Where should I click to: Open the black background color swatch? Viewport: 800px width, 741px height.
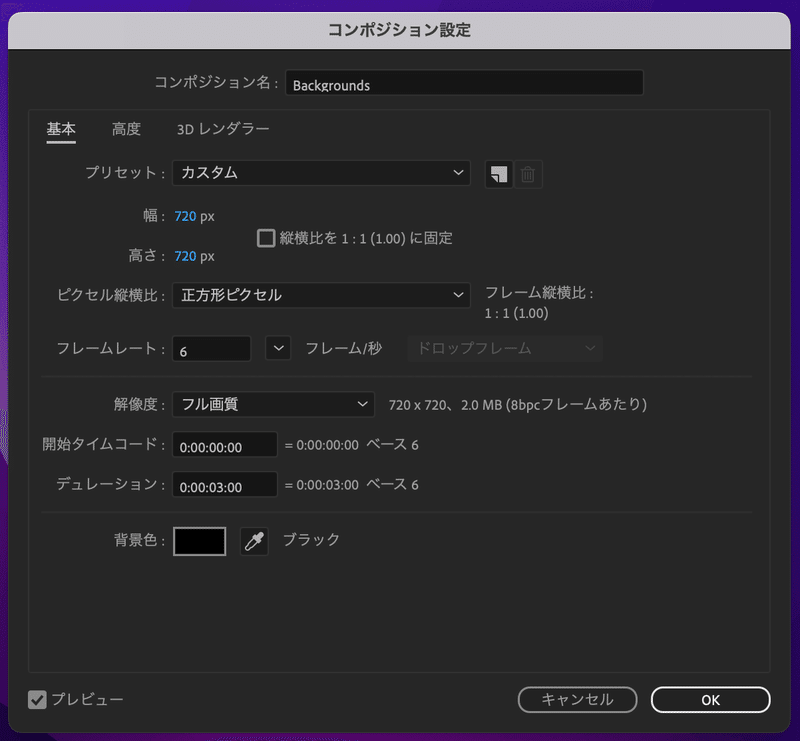click(x=199, y=541)
